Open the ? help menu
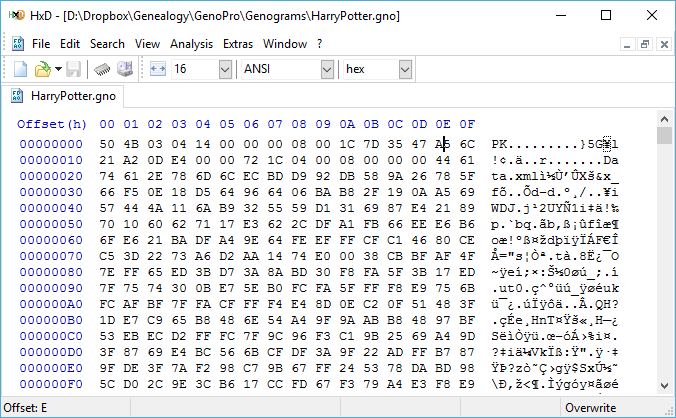The image size is (676, 418). (319, 44)
